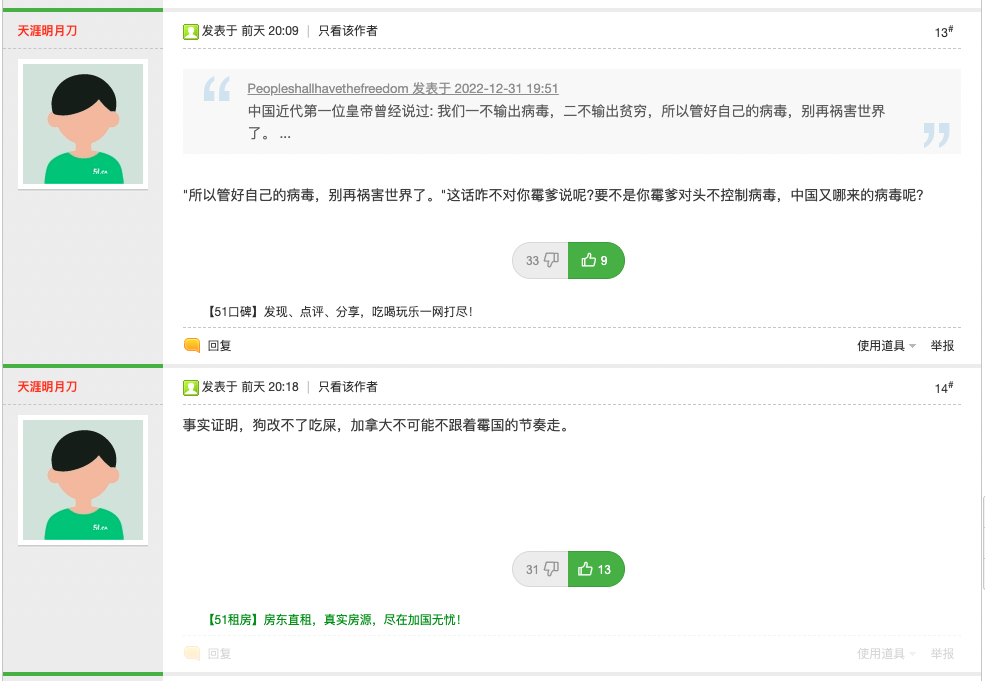Filter by 只看该作者 on post 13

(x=347, y=31)
